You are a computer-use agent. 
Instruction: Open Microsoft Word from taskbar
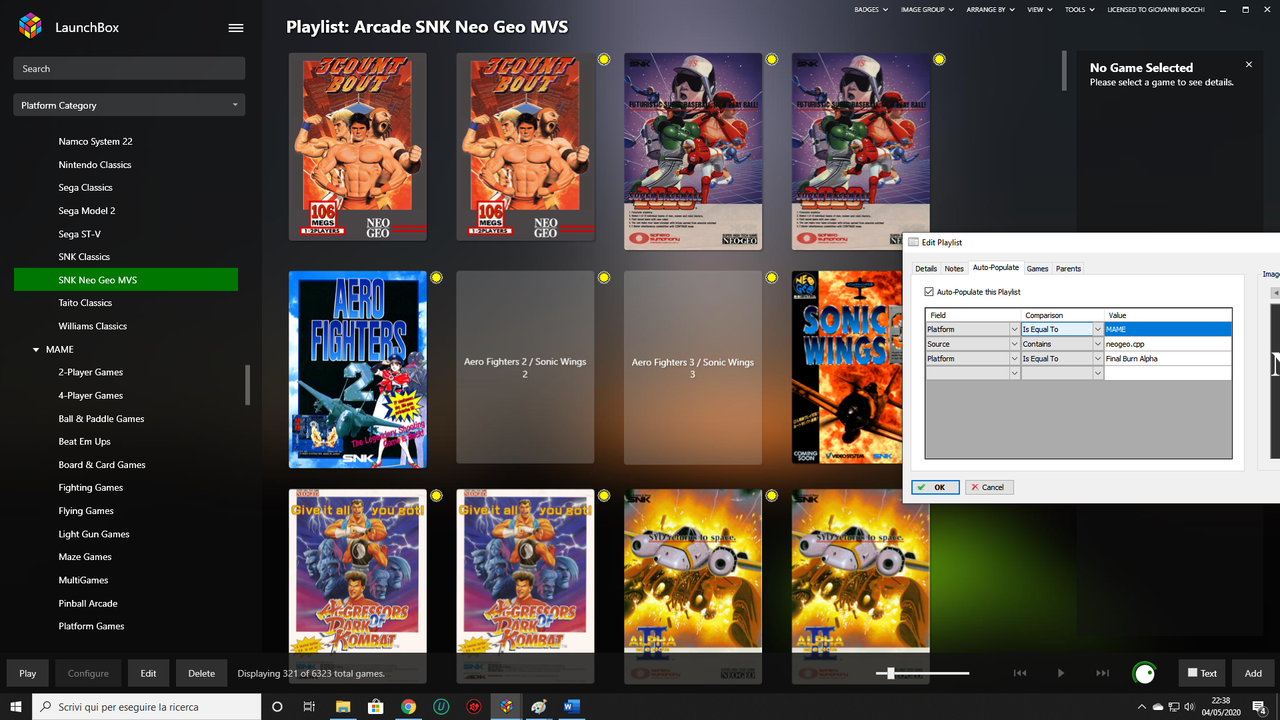(572, 706)
